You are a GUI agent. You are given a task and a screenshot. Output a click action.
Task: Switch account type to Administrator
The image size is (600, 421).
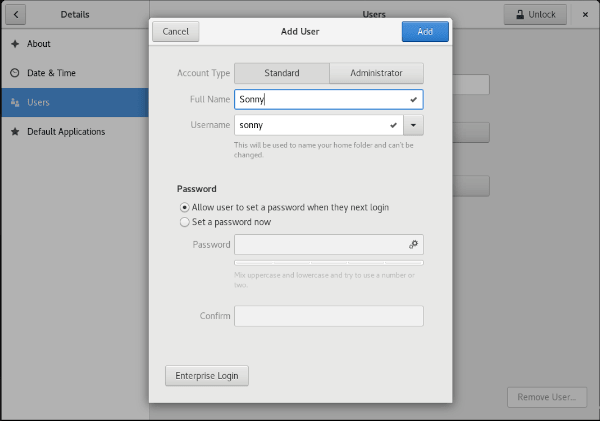[x=376, y=73]
